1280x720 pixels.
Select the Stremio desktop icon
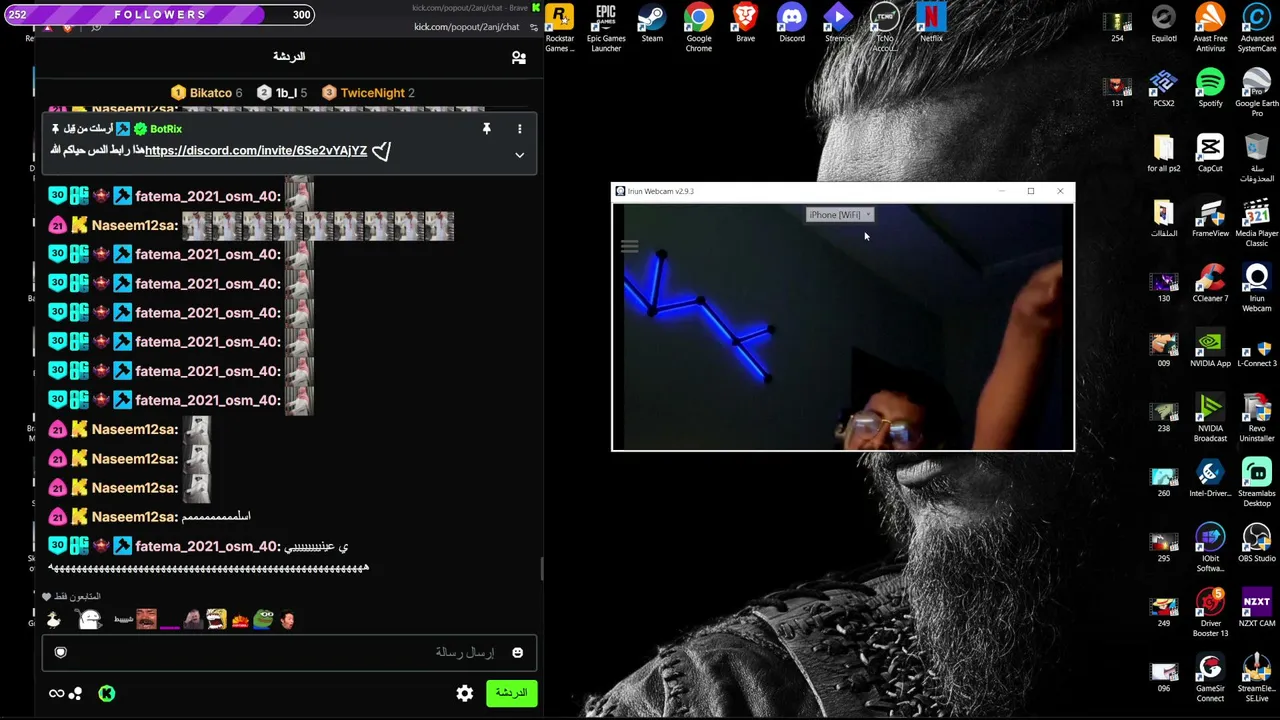(838, 25)
